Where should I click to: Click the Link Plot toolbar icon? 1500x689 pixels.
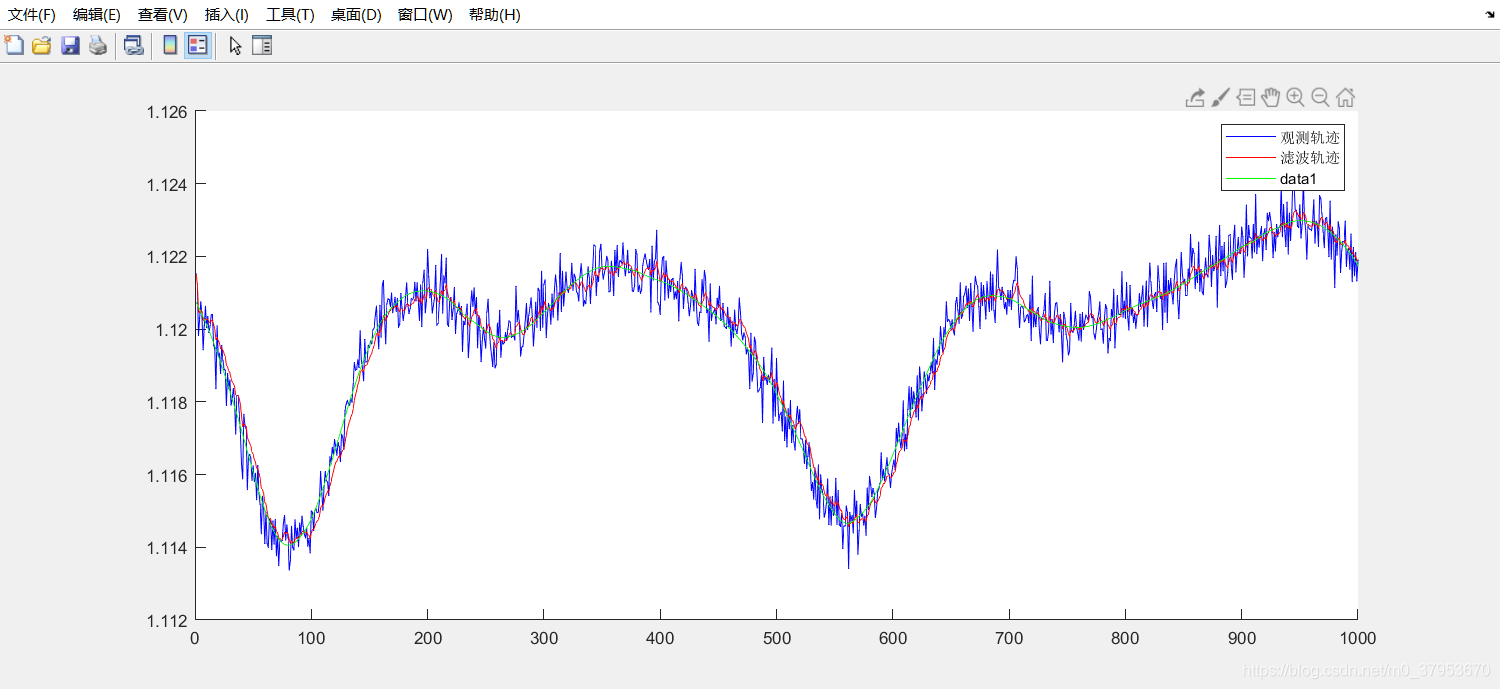tap(133, 45)
